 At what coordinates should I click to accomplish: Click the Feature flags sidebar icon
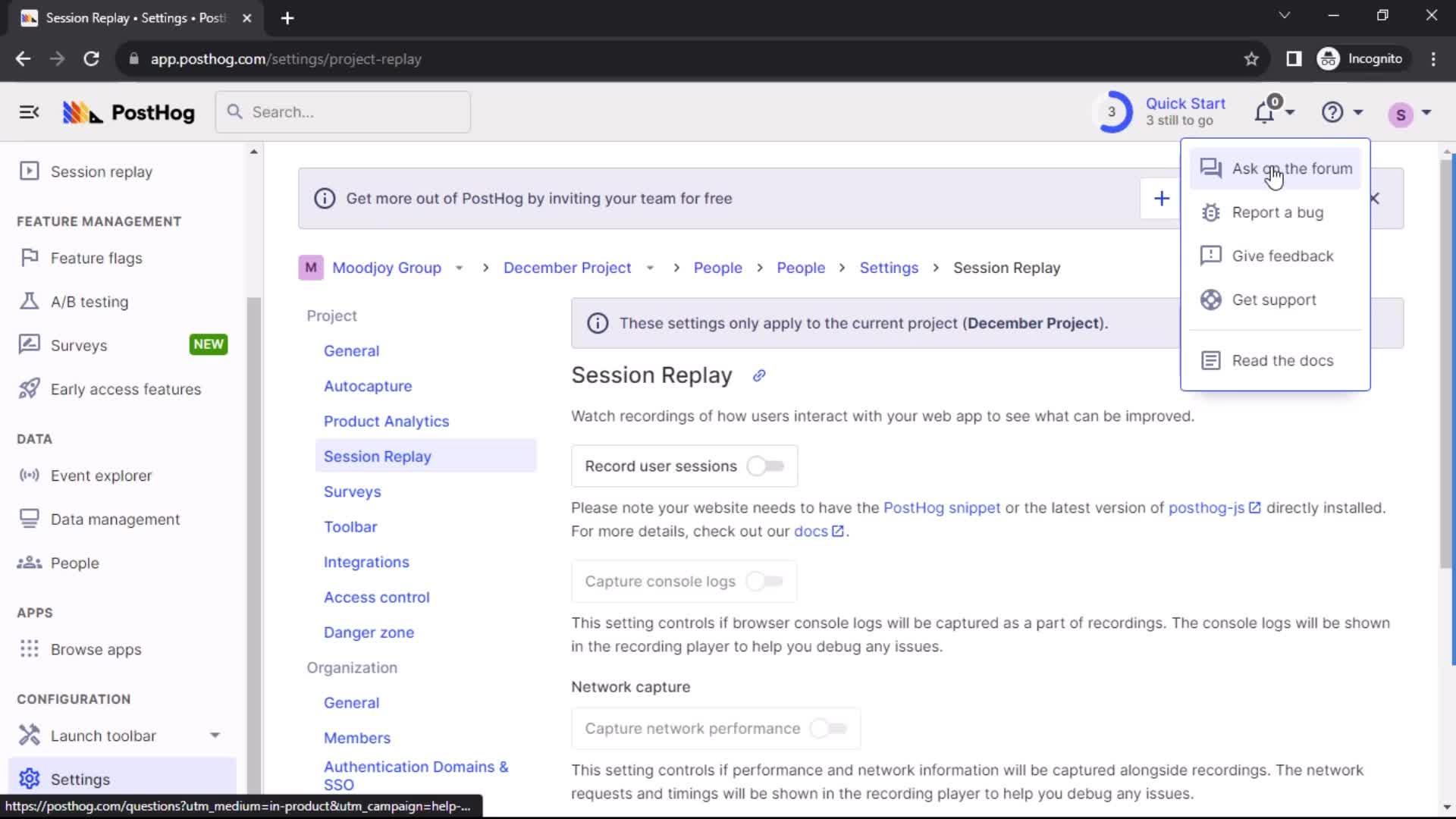click(x=28, y=258)
